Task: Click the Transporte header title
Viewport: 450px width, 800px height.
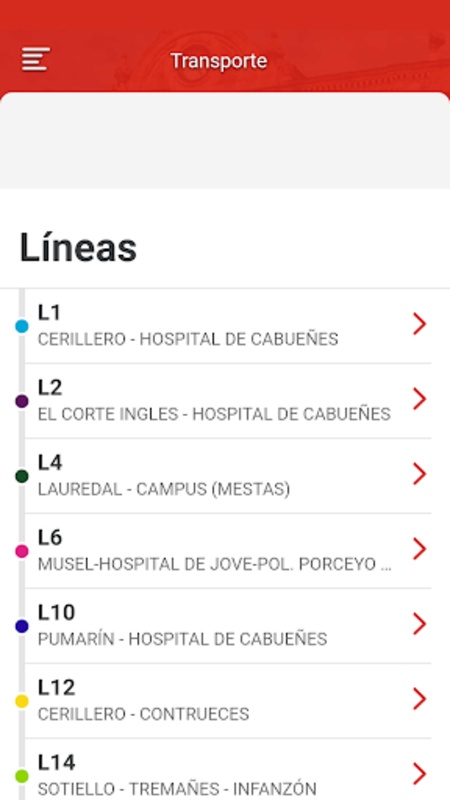Action: [219, 61]
